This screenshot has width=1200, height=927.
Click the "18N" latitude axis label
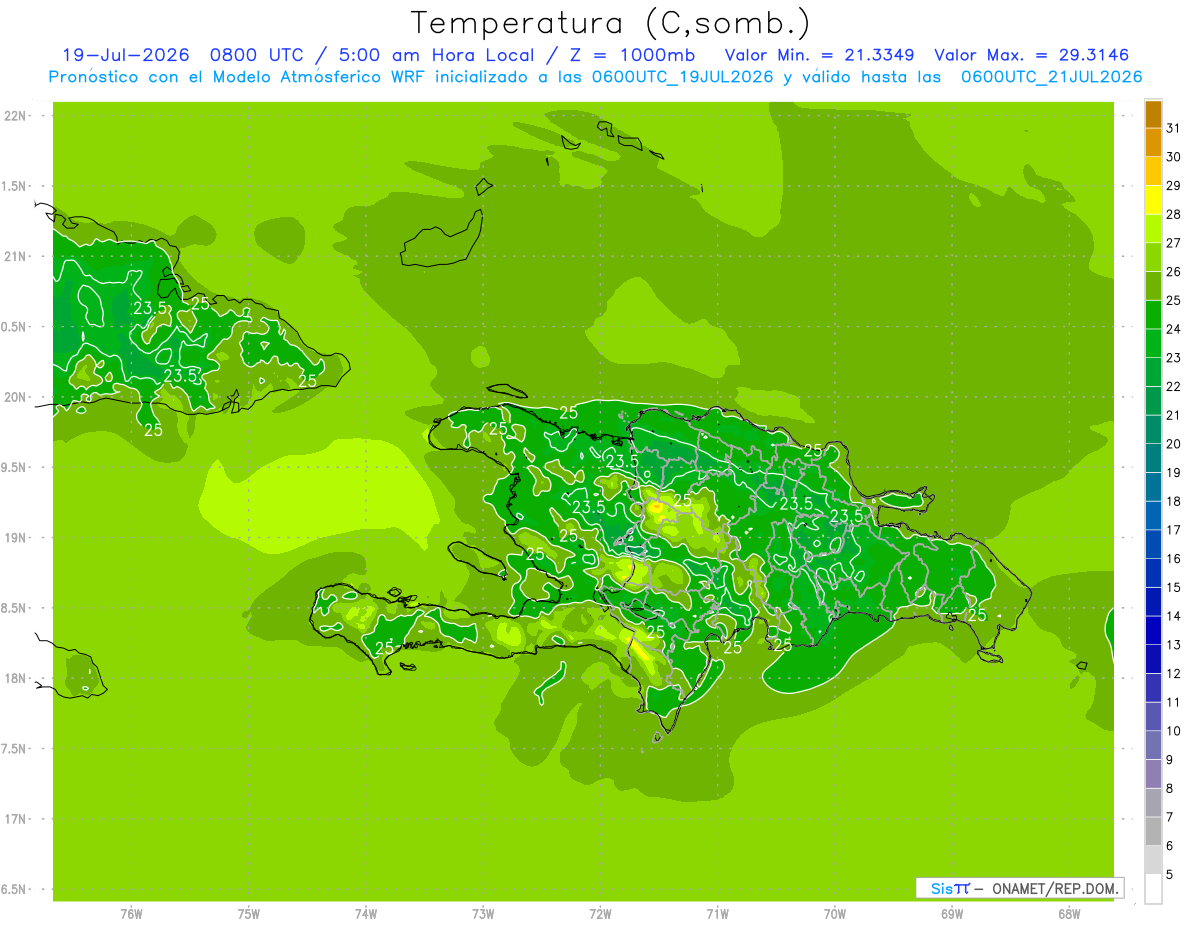[15, 678]
